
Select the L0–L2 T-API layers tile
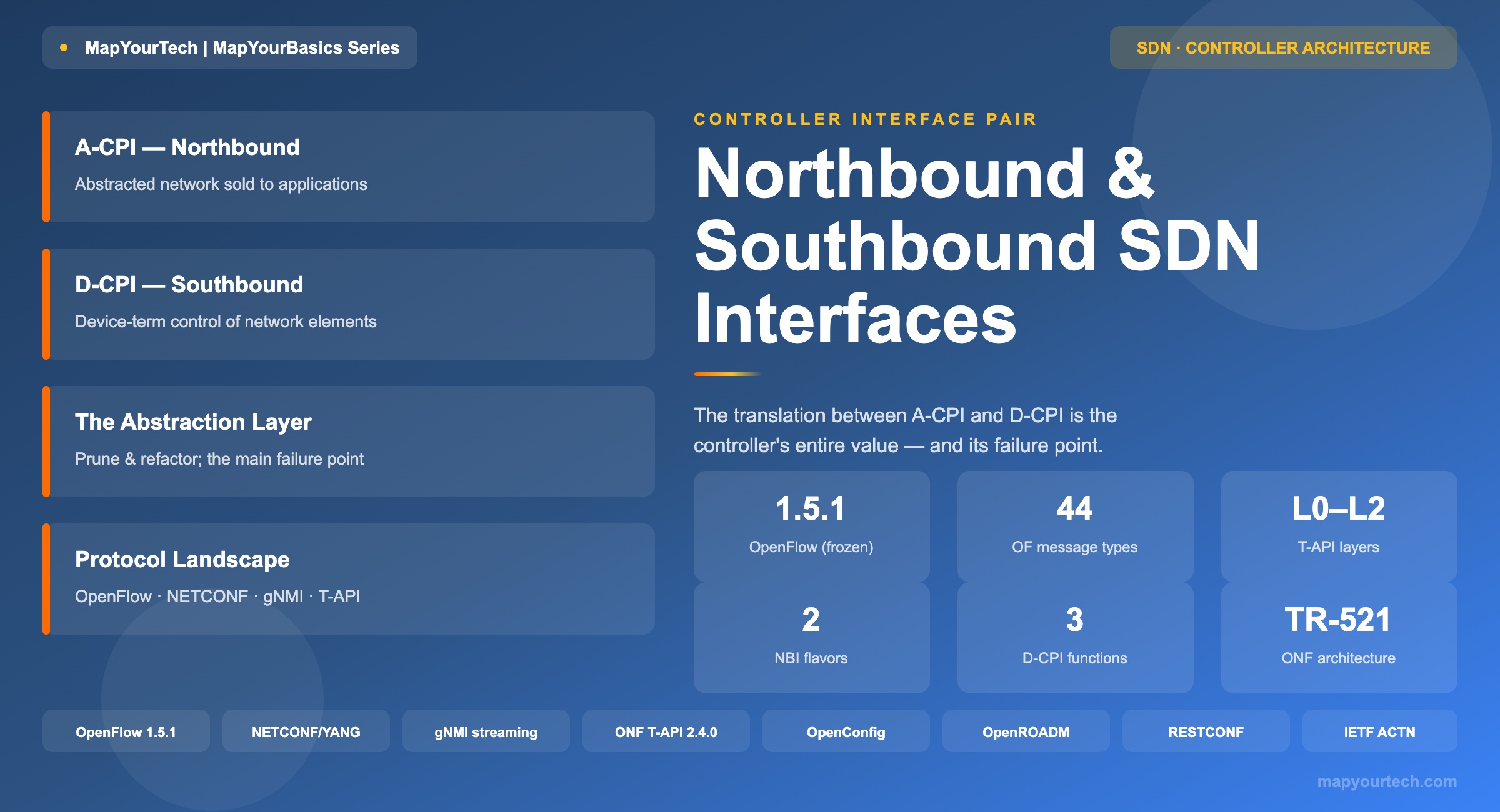1339,527
